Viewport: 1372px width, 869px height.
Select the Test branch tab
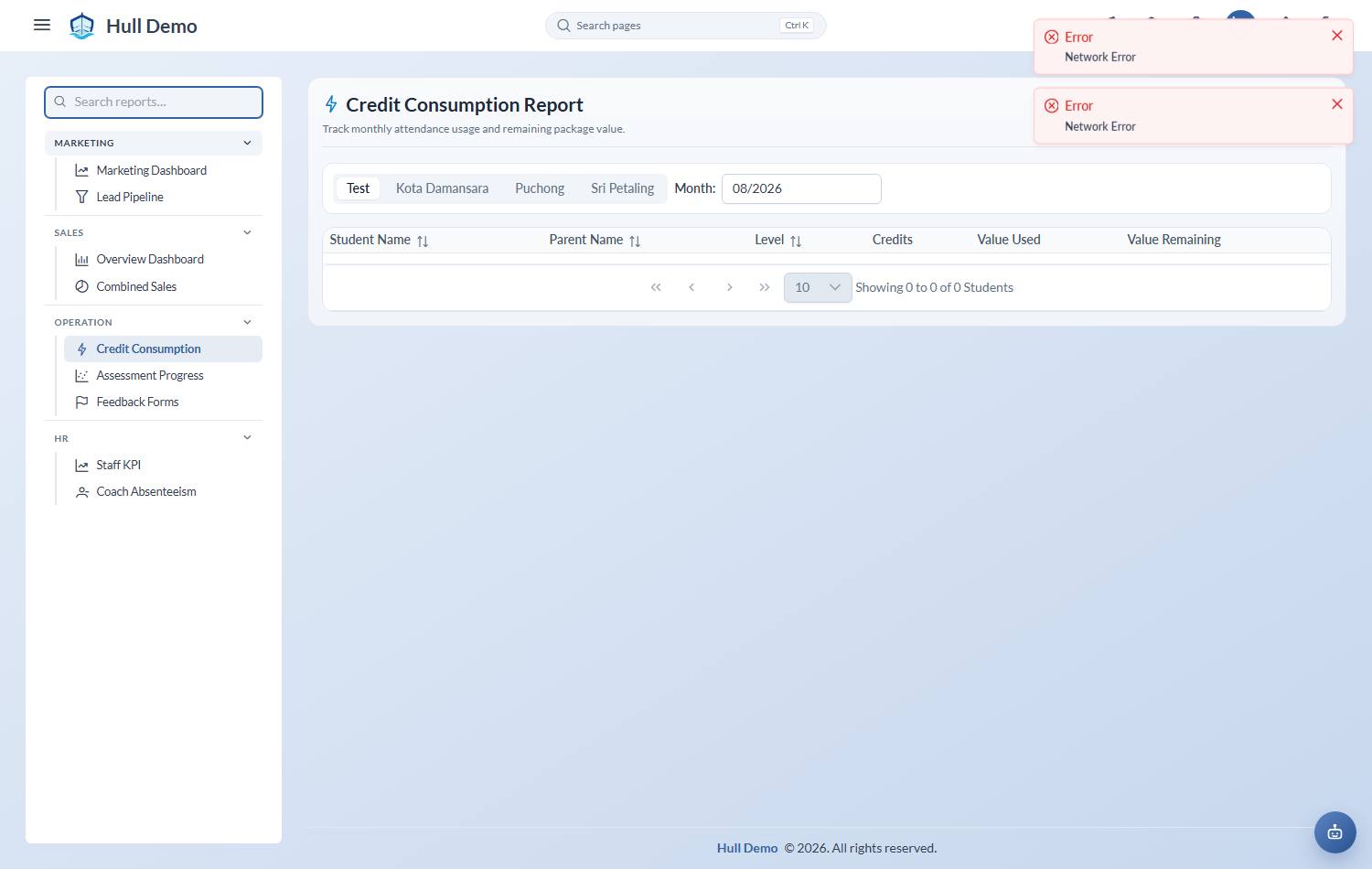pyautogui.click(x=358, y=188)
